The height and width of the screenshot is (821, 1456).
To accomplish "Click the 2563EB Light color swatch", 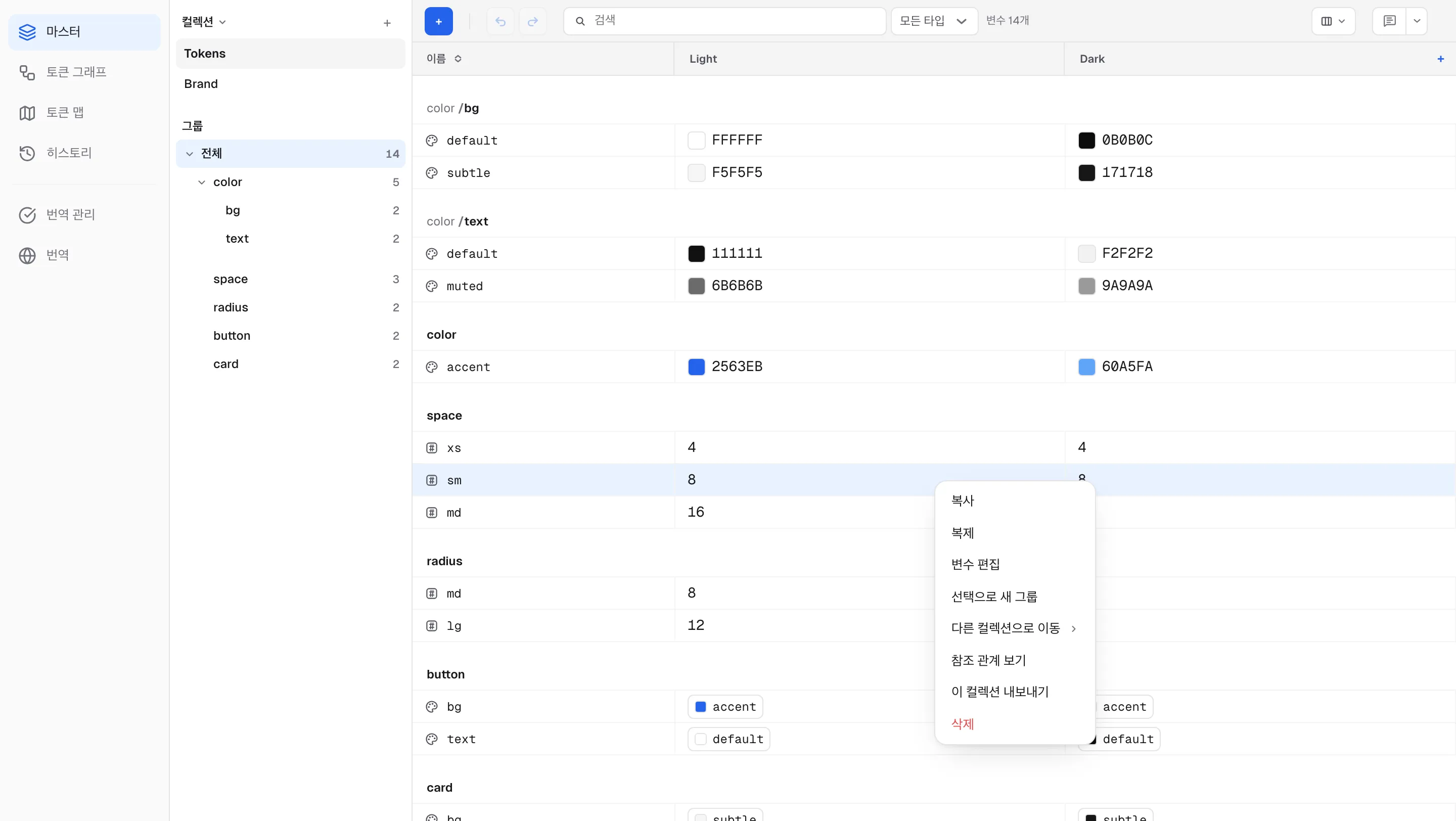I will point(696,367).
